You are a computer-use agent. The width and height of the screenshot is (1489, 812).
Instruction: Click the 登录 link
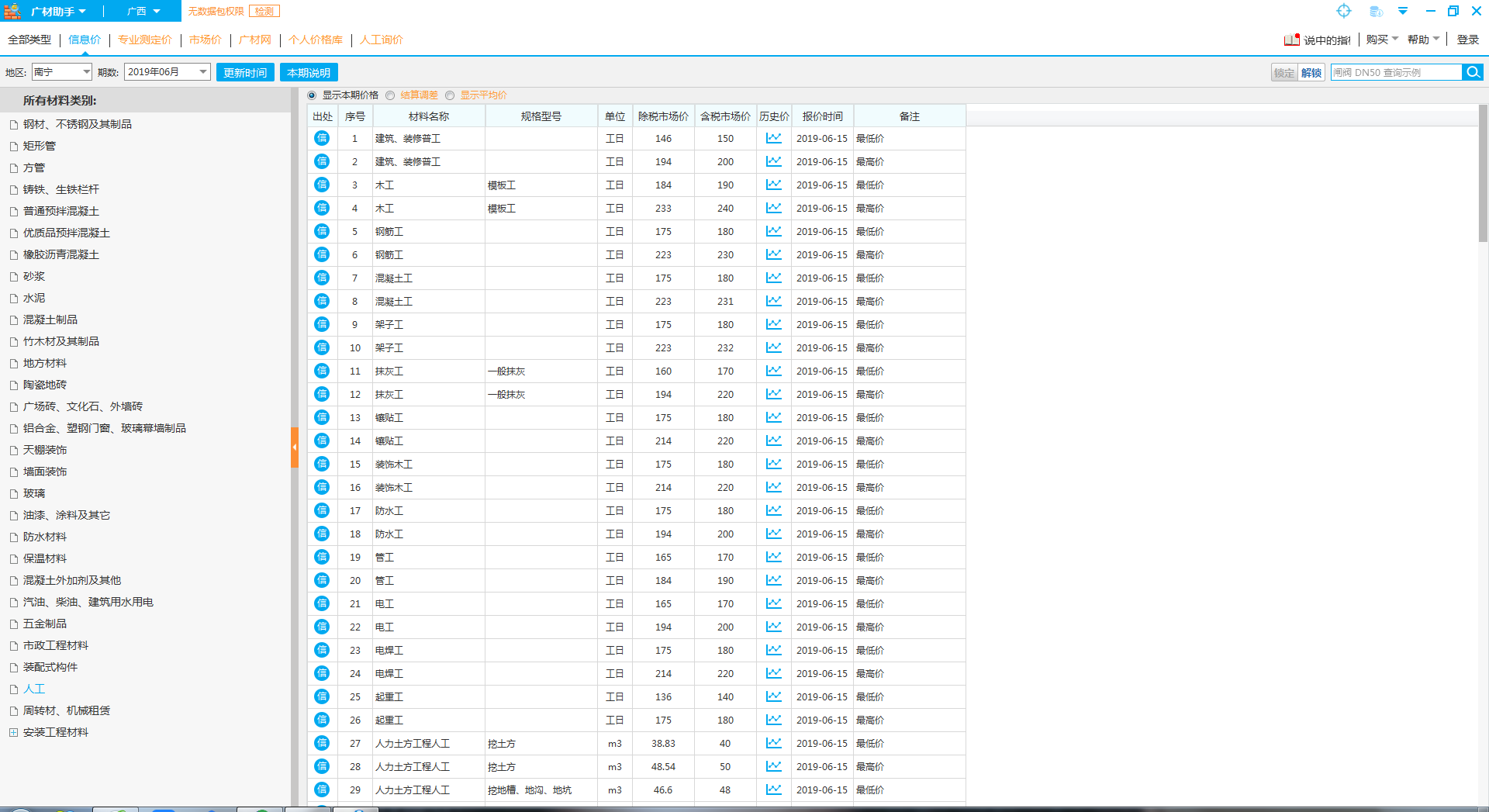click(1467, 40)
